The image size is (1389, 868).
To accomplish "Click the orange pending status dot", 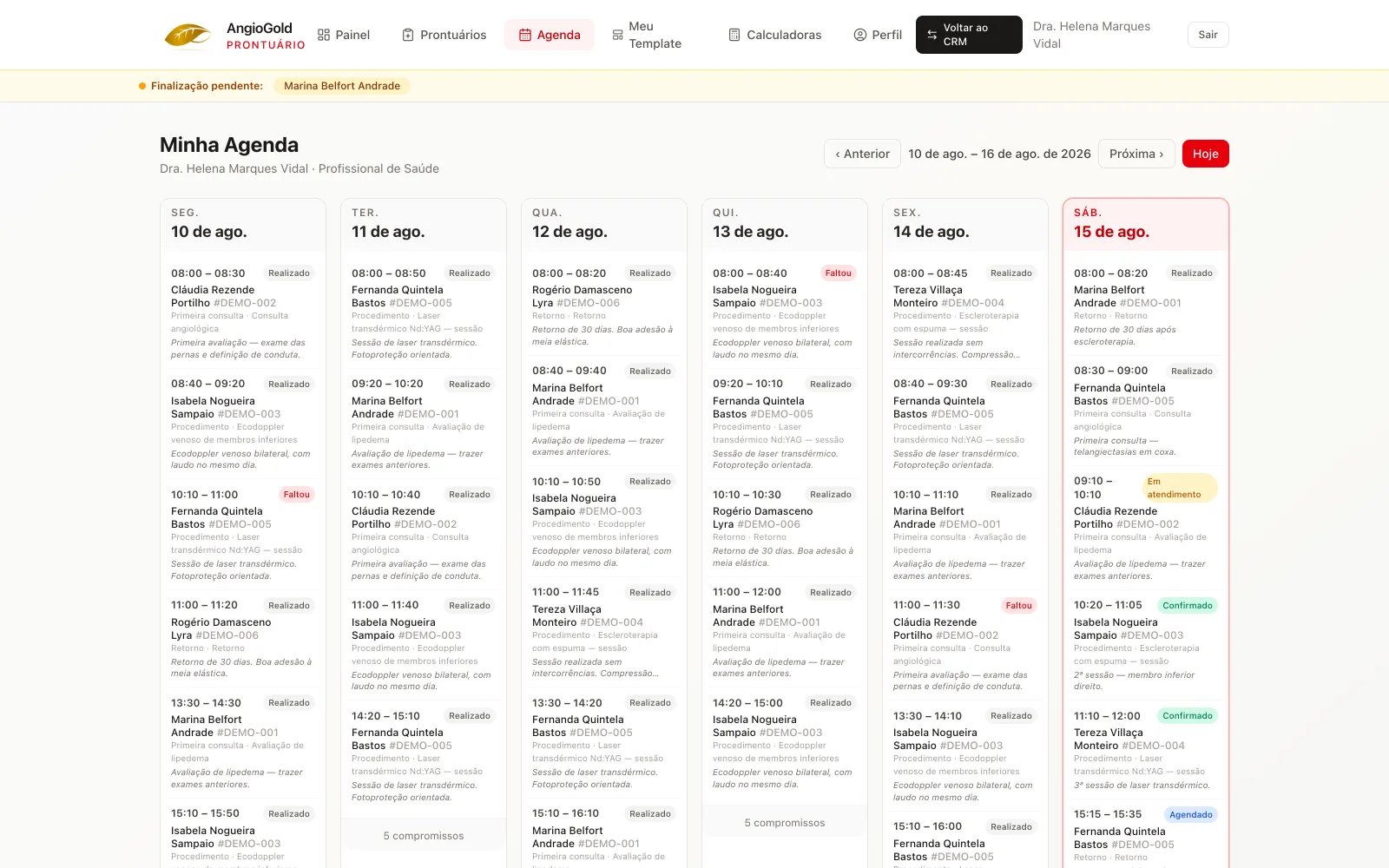I will [x=142, y=86].
